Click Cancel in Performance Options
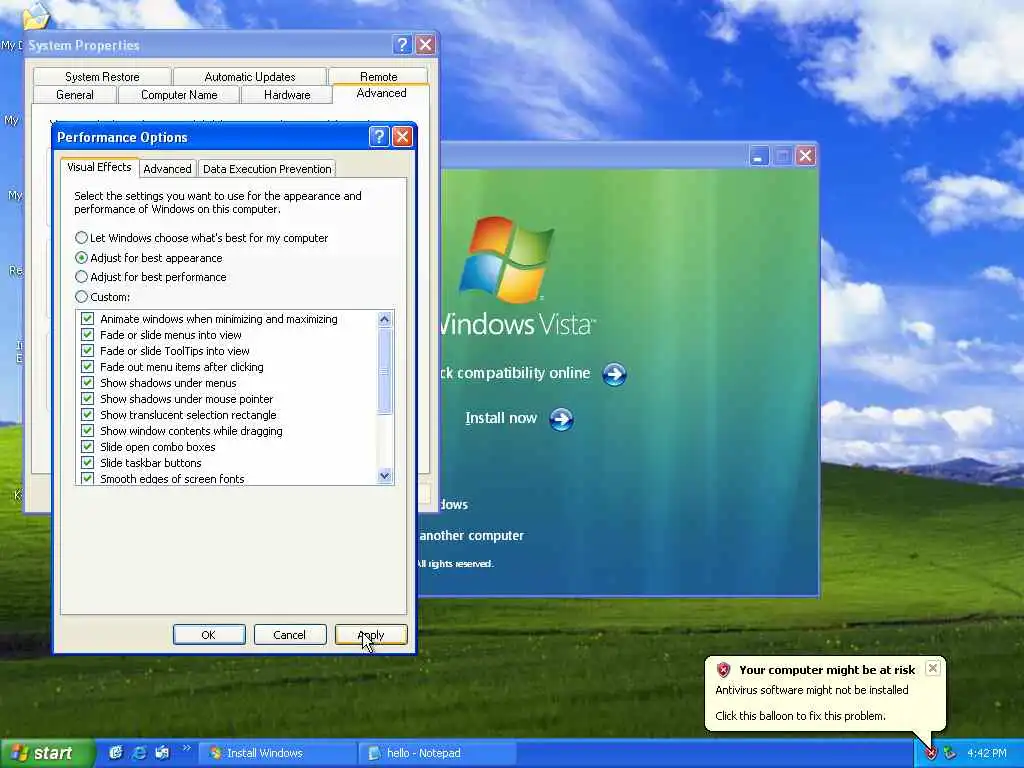This screenshot has height=768, width=1024. (x=289, y=635)
